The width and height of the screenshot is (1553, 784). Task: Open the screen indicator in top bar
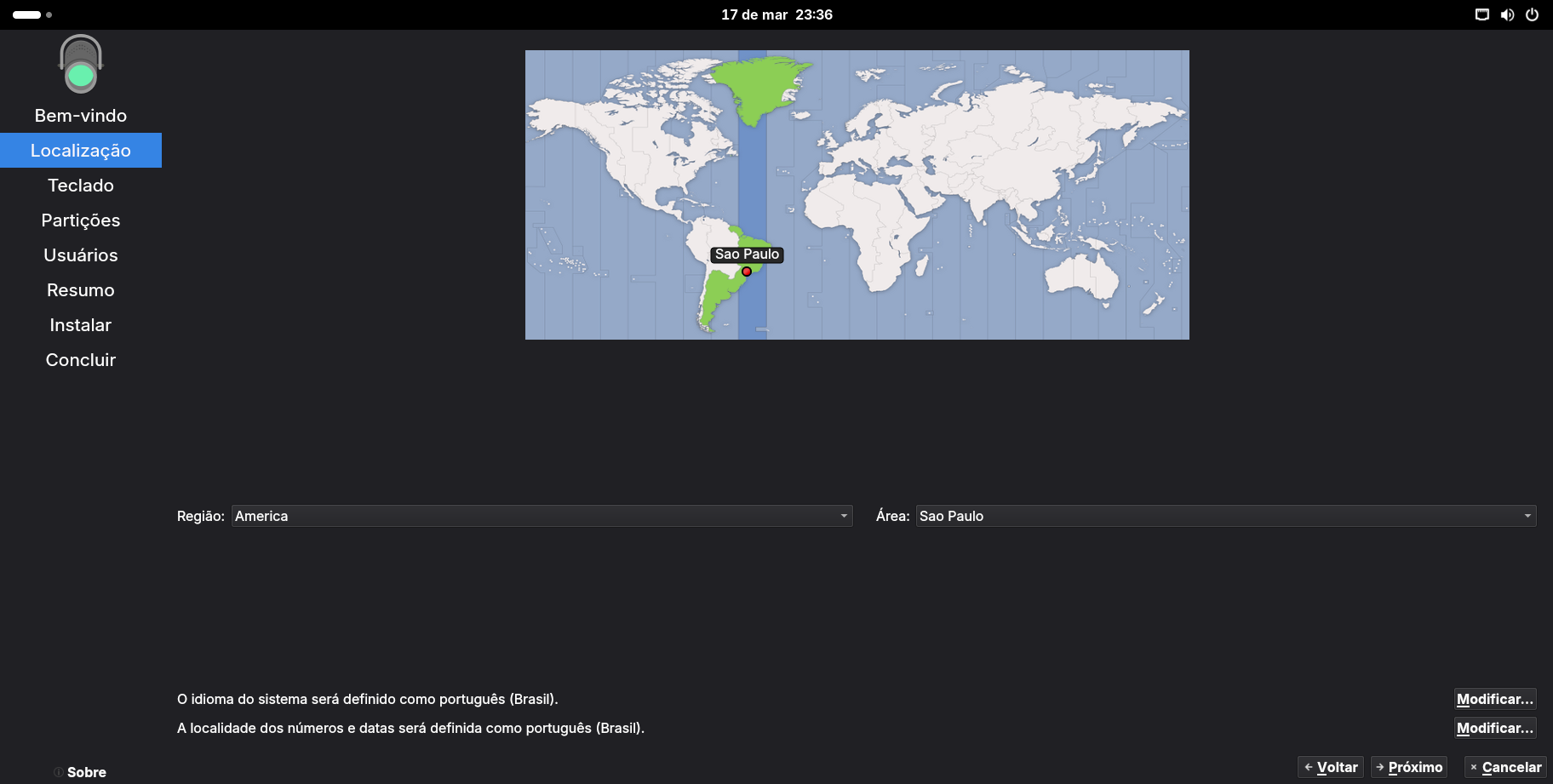[x=1481, y=14]
